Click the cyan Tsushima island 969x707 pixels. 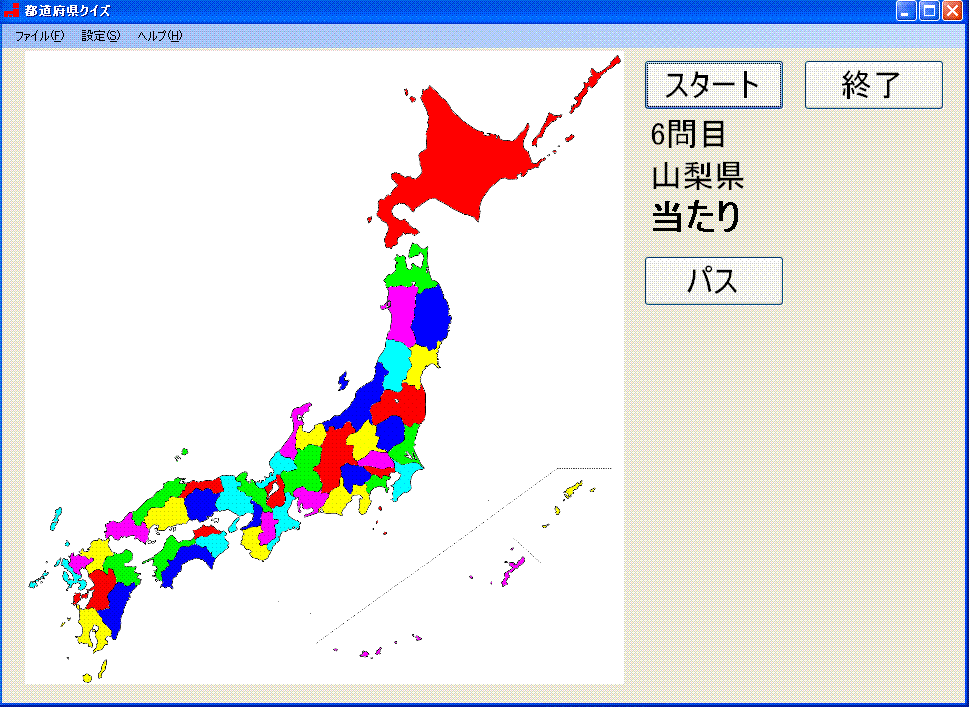click(x=56, y=519)
